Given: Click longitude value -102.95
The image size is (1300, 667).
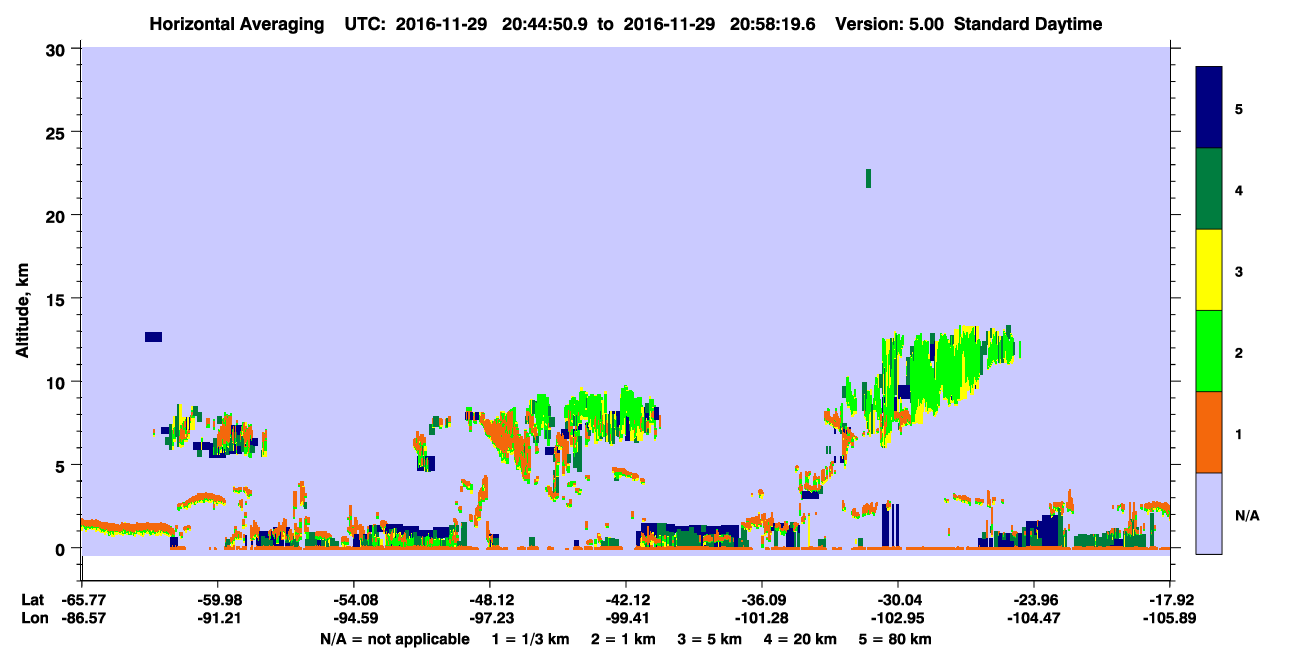Looking at the screenshot, I should (x=897, y=618).
